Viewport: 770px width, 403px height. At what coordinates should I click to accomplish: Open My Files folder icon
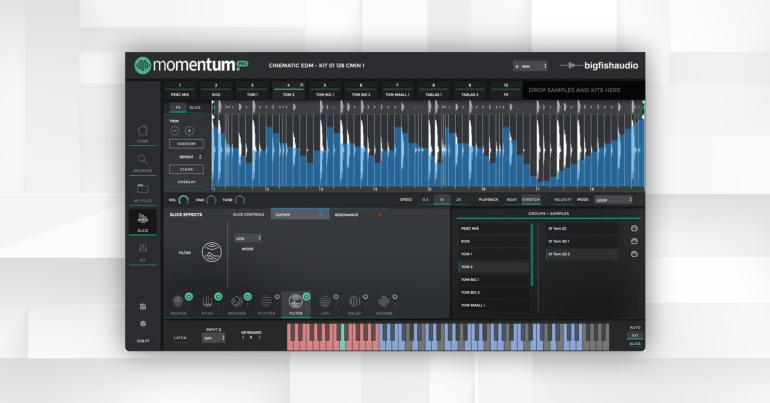click(x=143, y=189)
